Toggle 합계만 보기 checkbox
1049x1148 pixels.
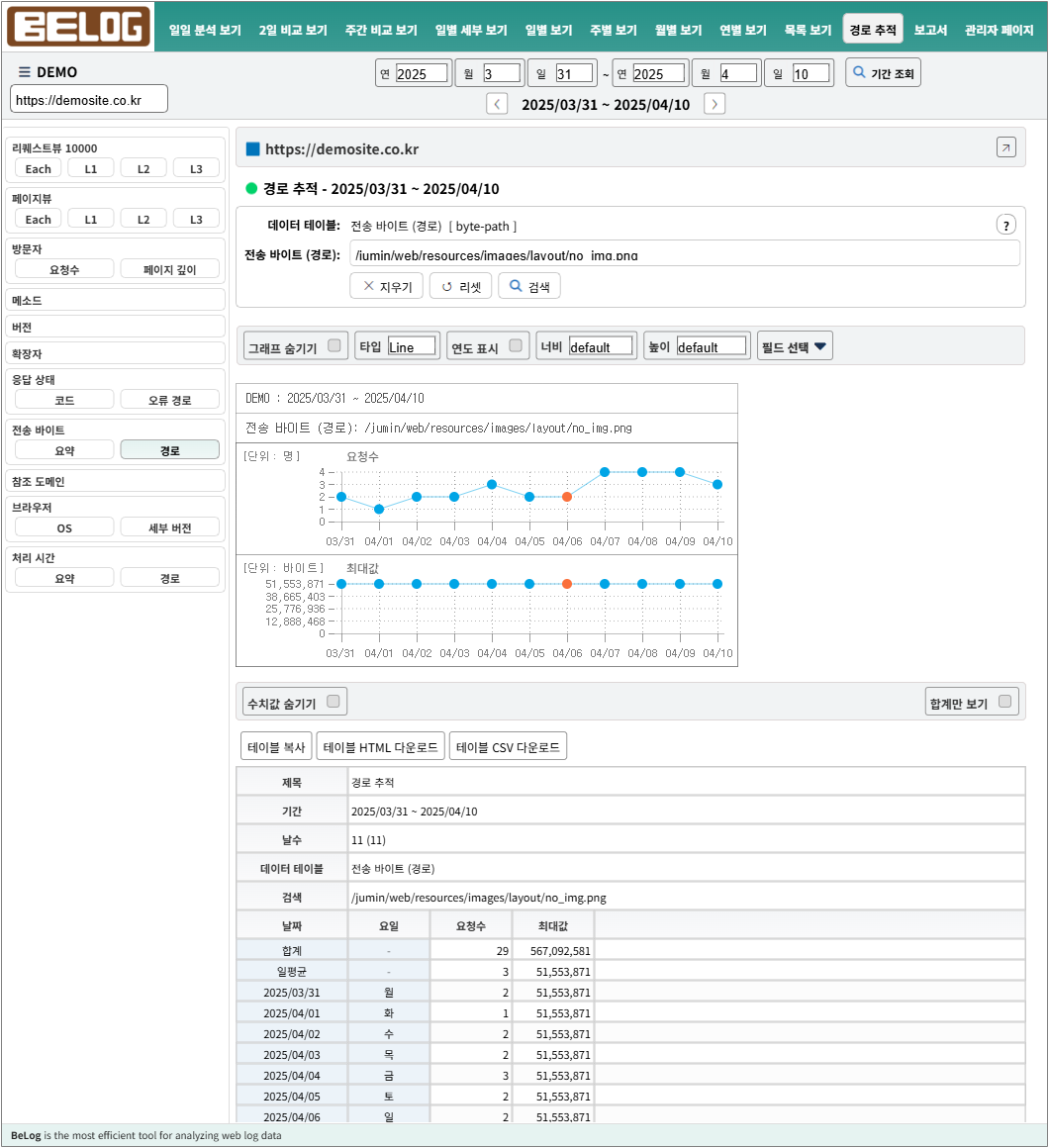pyautogui.click(x=1005, y=702)
